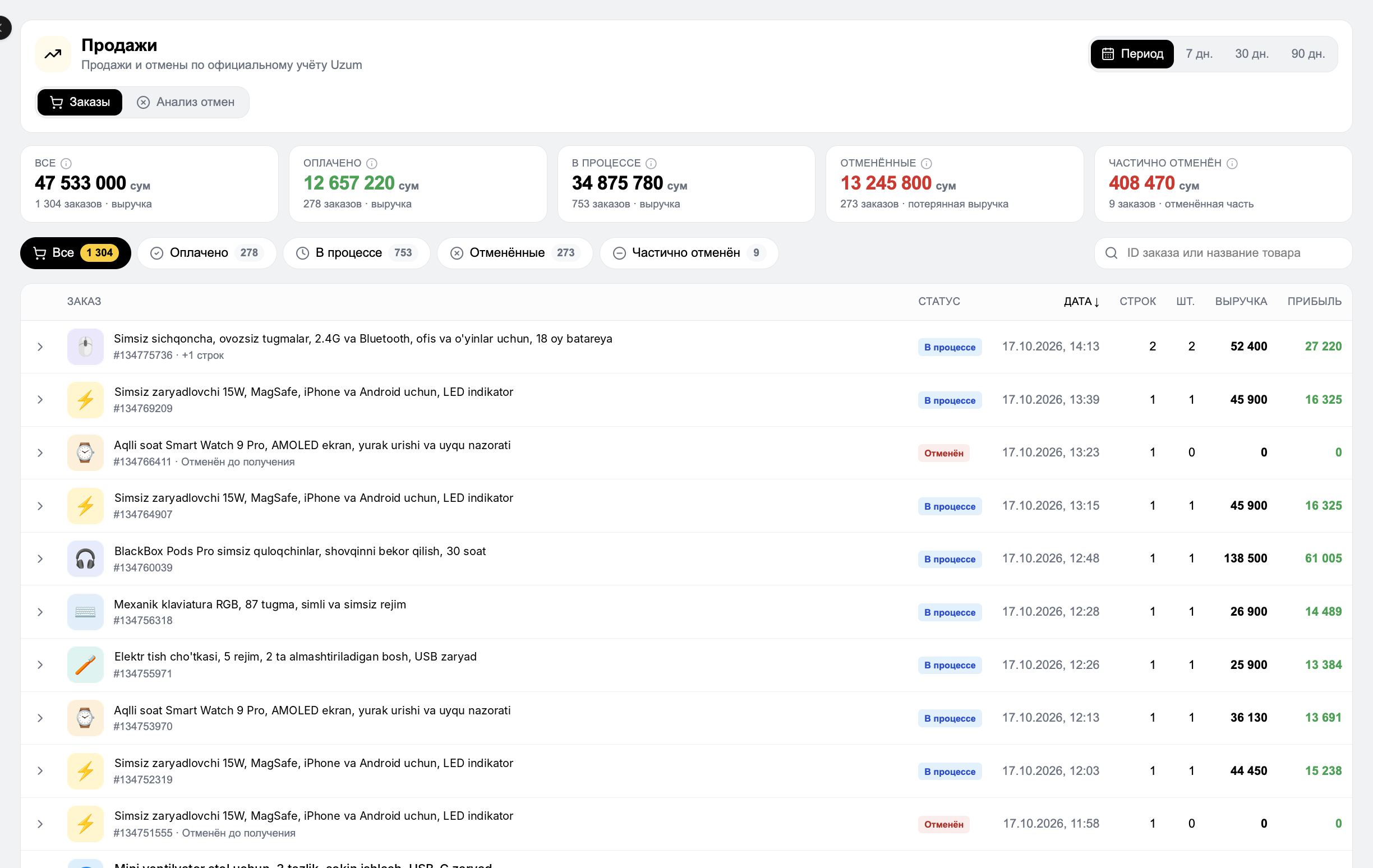Click the info icon next to ОТМЕНЁННЫЕ

[x=927, y=164]
